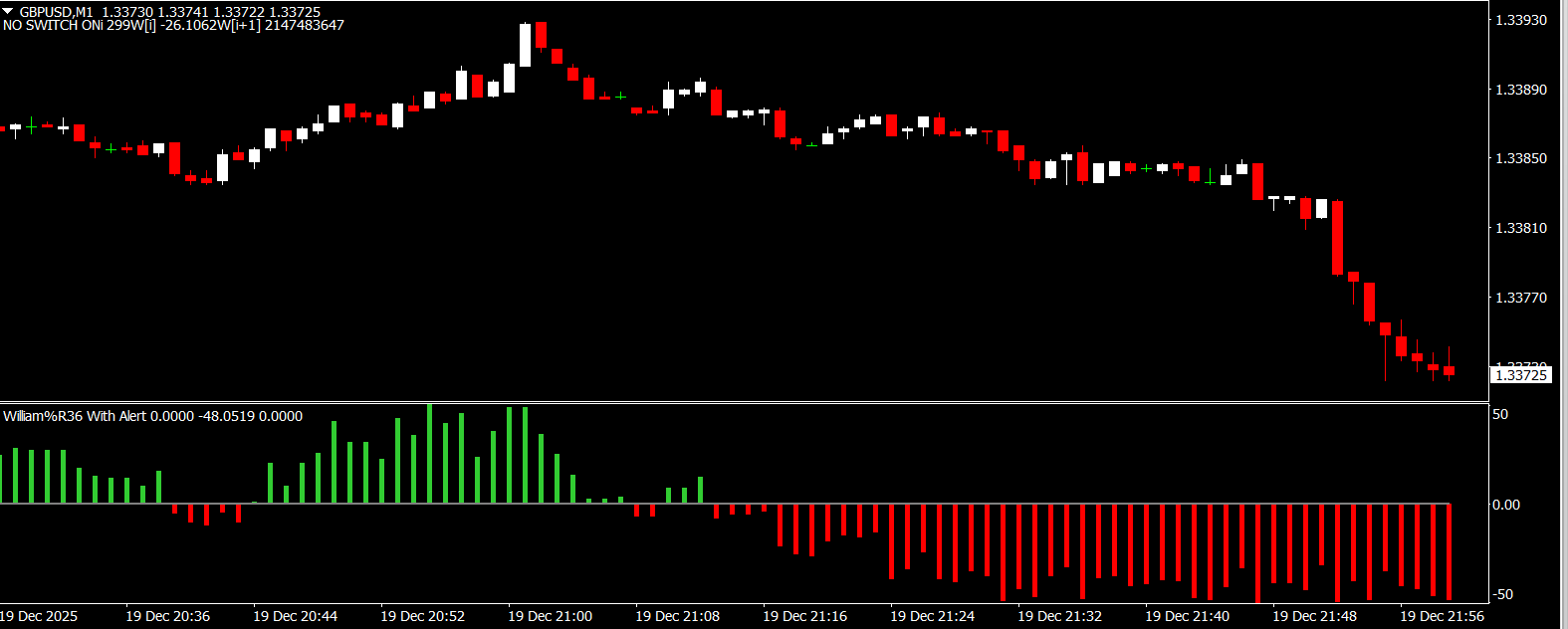Click the tallest white candle at the price peak
Screen dimensions: 1568x629
pos(525,45)
